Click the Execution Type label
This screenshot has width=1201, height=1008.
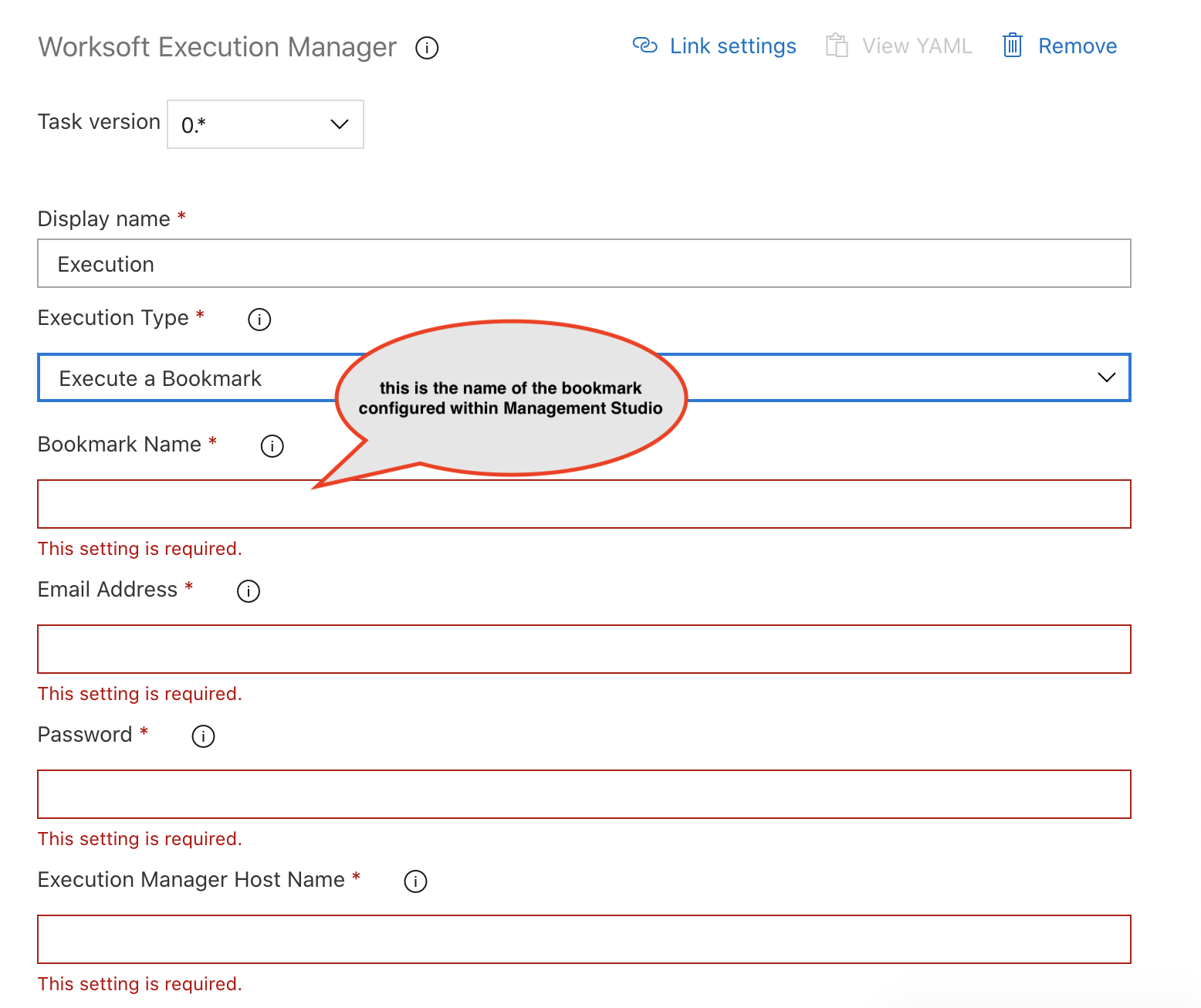(113, 318)
